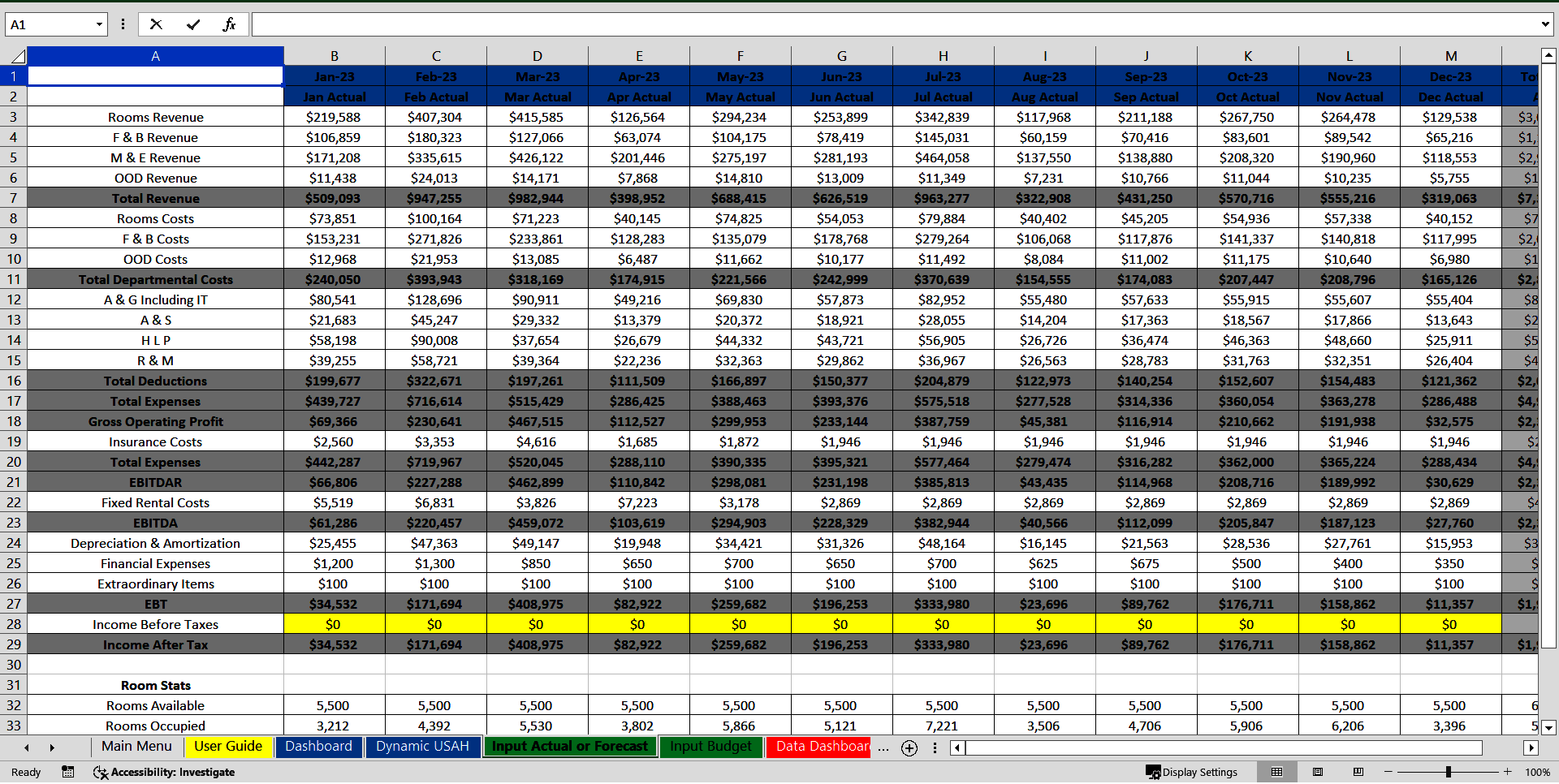The width and height of the screenshot is (1559, 784).
Task: Add a new sheet with plus icon
Action: [909, 748]
